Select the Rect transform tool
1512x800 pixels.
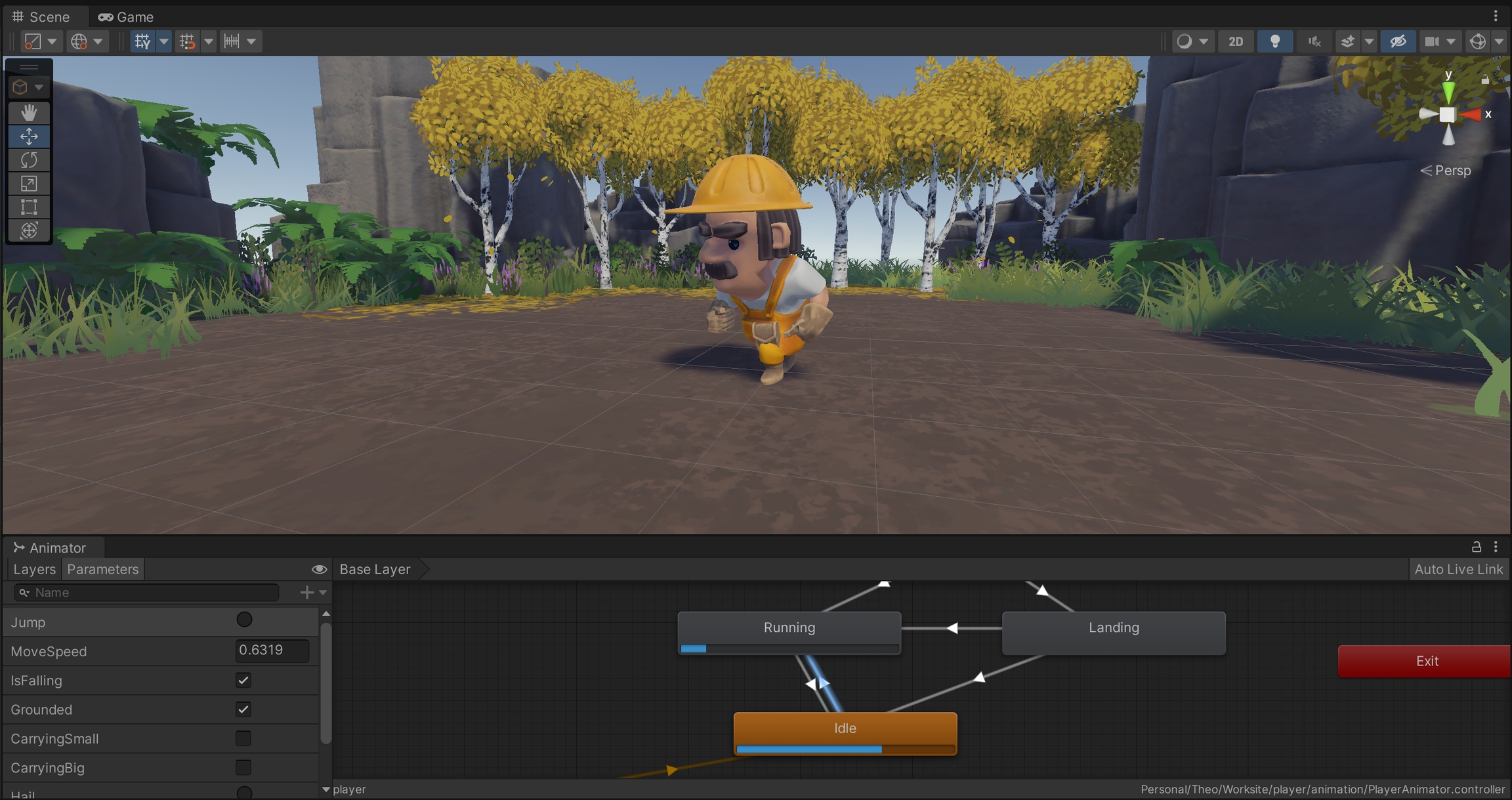coord(29,207)
